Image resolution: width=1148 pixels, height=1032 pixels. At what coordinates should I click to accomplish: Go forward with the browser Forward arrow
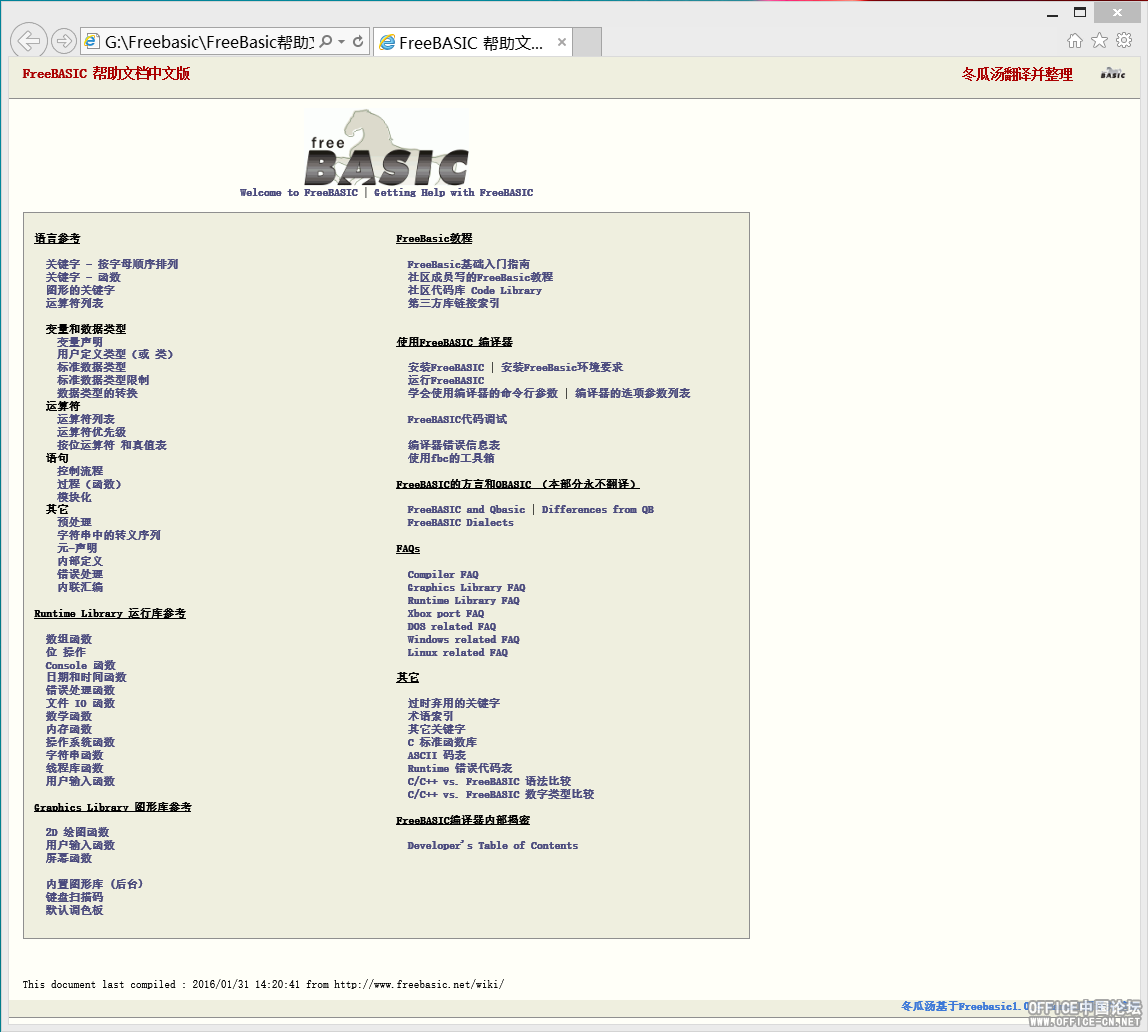click(64, 41)
